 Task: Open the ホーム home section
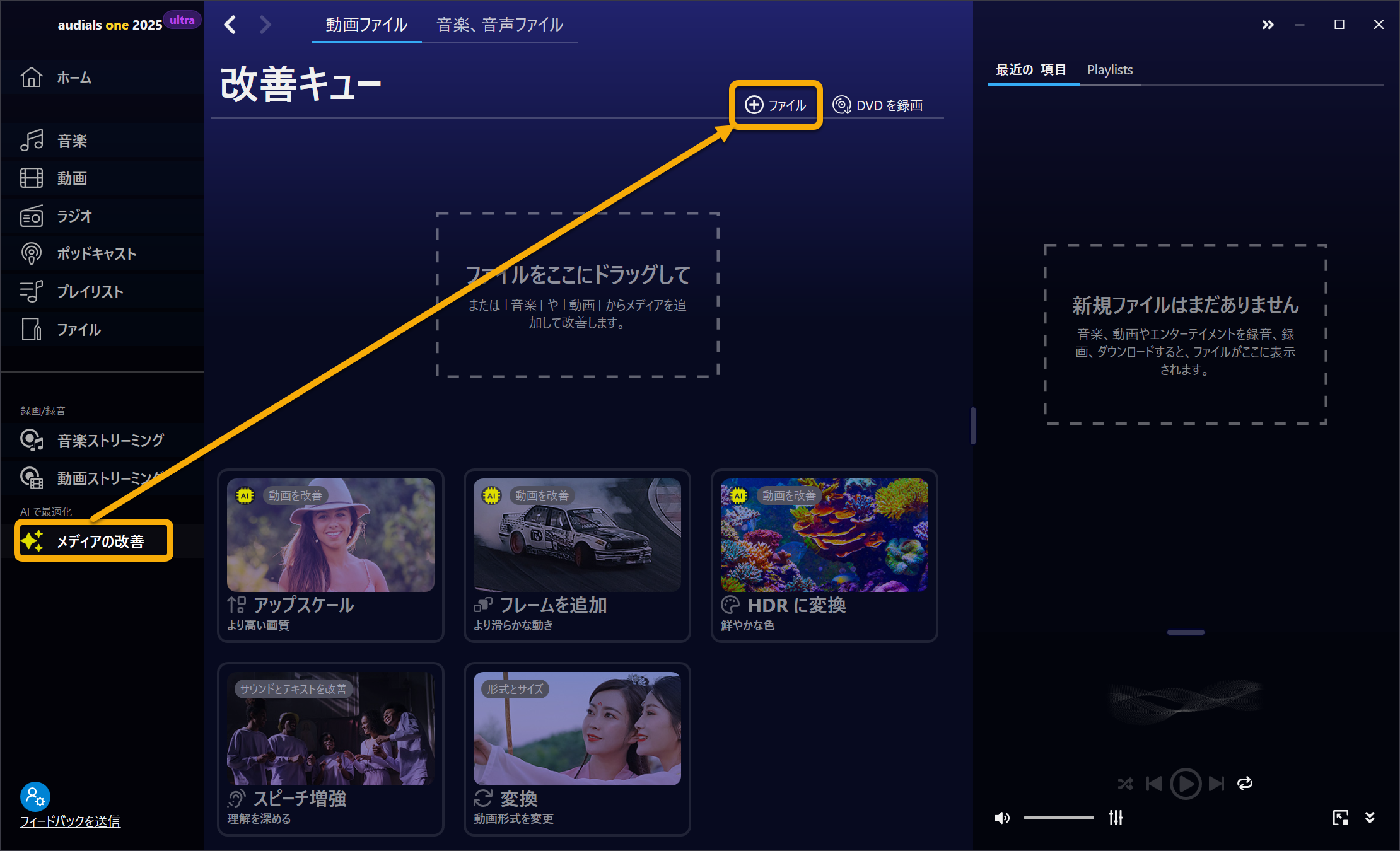[x=102, y=78]
